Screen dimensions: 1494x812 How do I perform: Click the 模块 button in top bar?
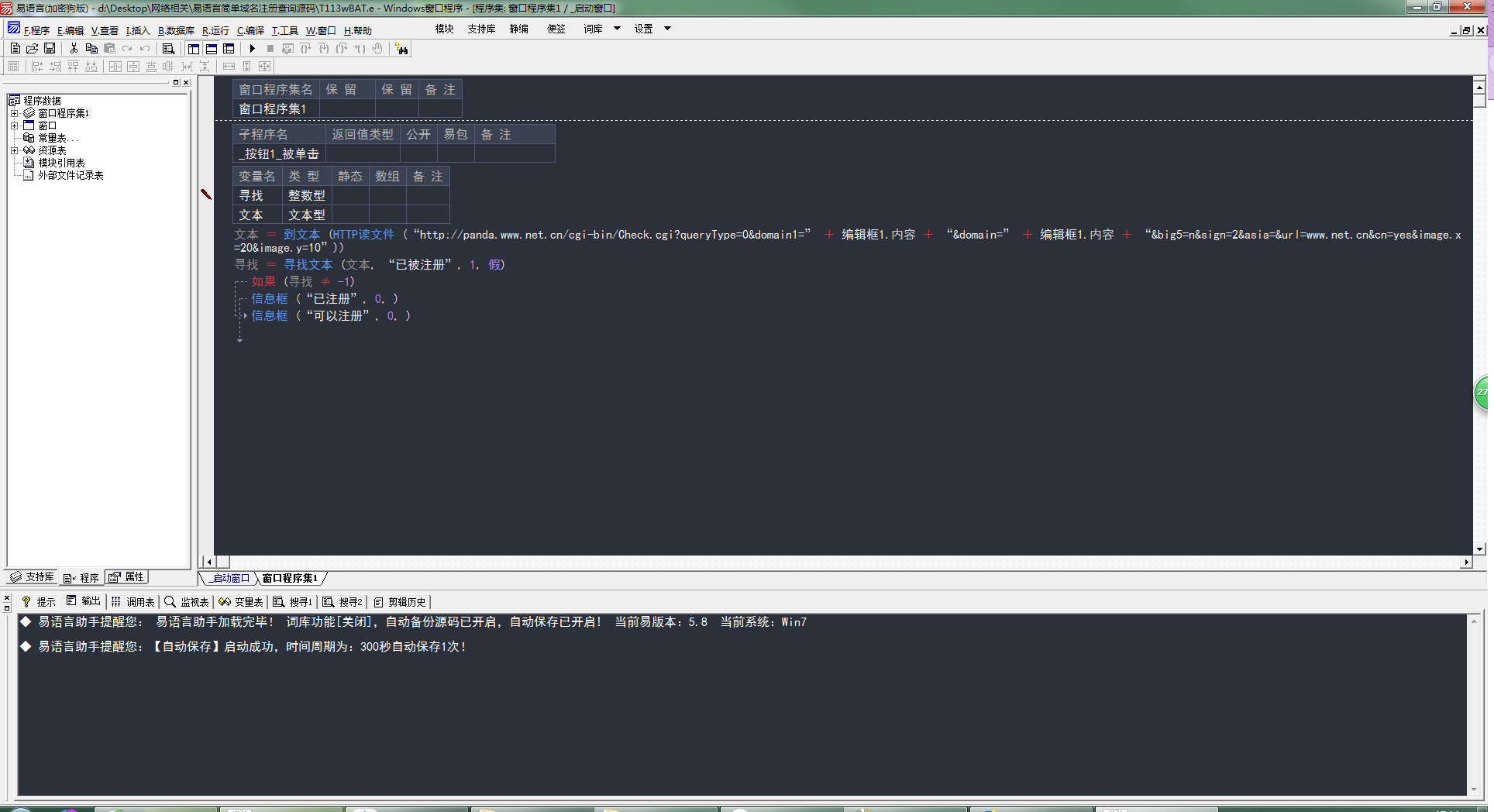[x=444, y=29]
